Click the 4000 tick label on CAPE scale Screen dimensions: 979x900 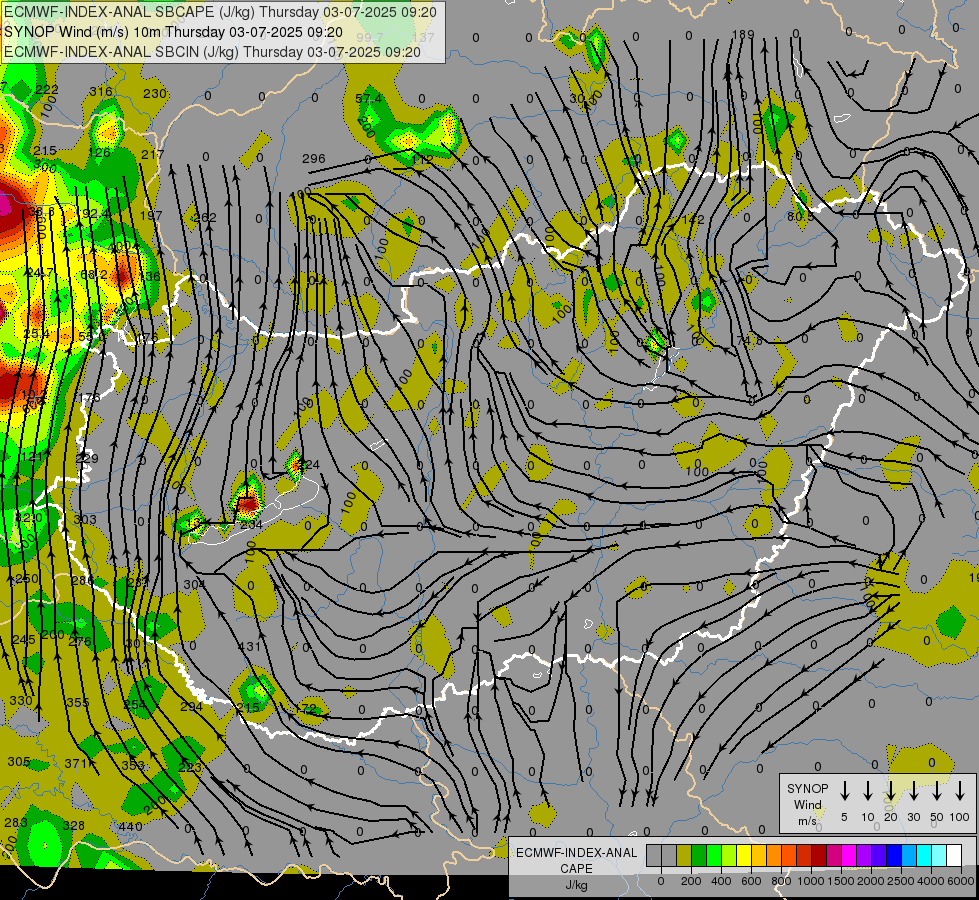[931, 881]
